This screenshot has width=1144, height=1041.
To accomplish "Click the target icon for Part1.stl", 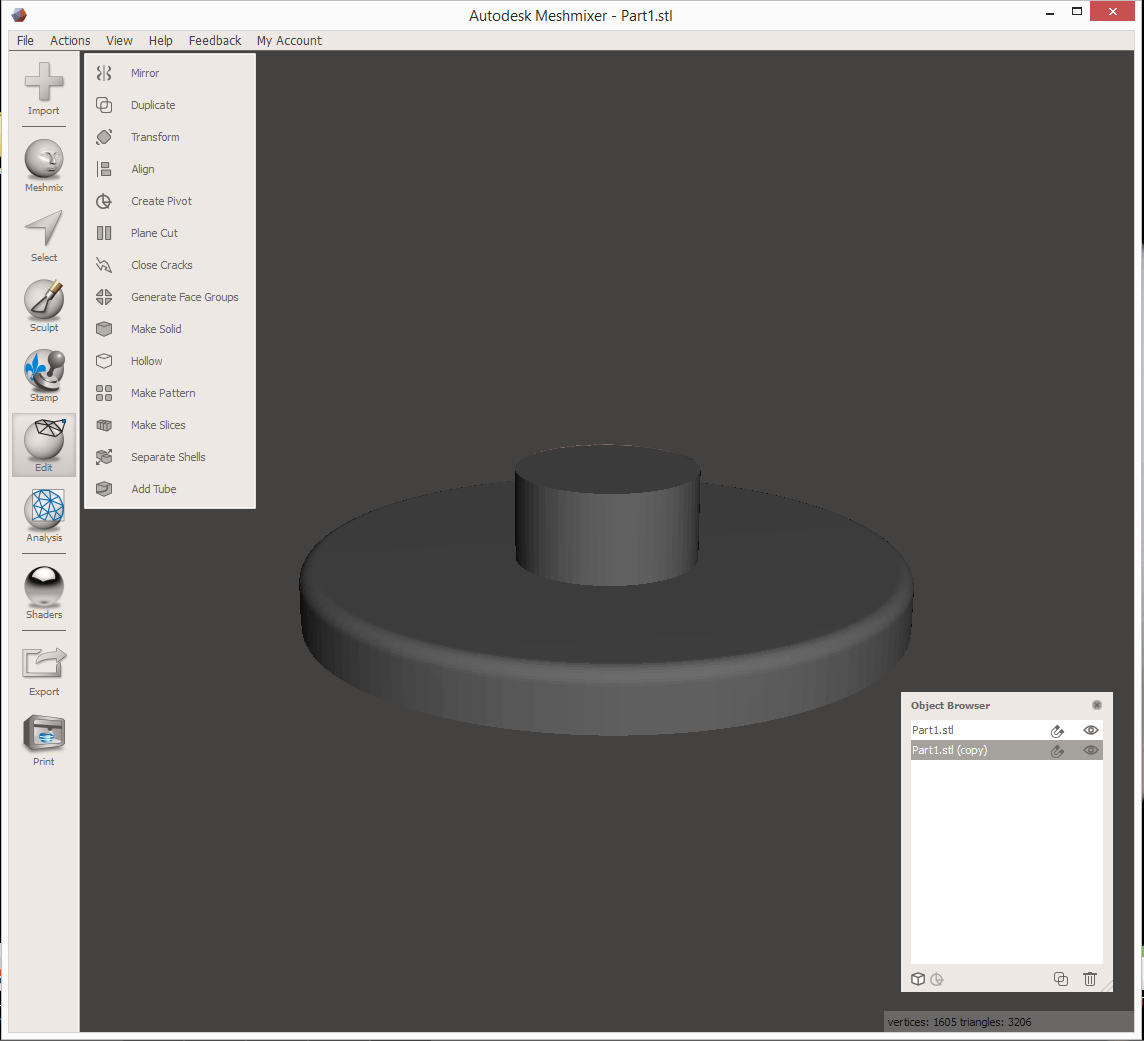I will [1057, 730].
